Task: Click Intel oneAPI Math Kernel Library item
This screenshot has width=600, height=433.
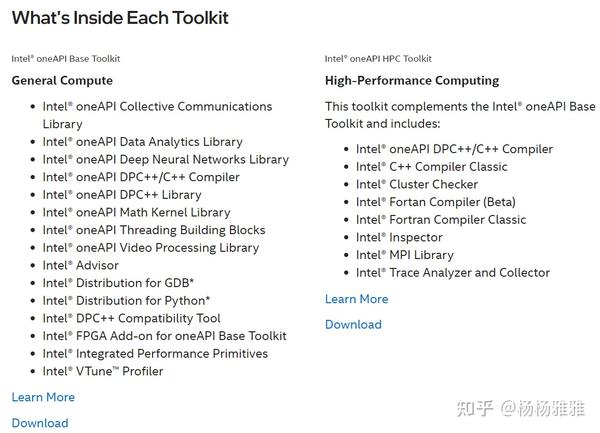Action: (136, 212)
